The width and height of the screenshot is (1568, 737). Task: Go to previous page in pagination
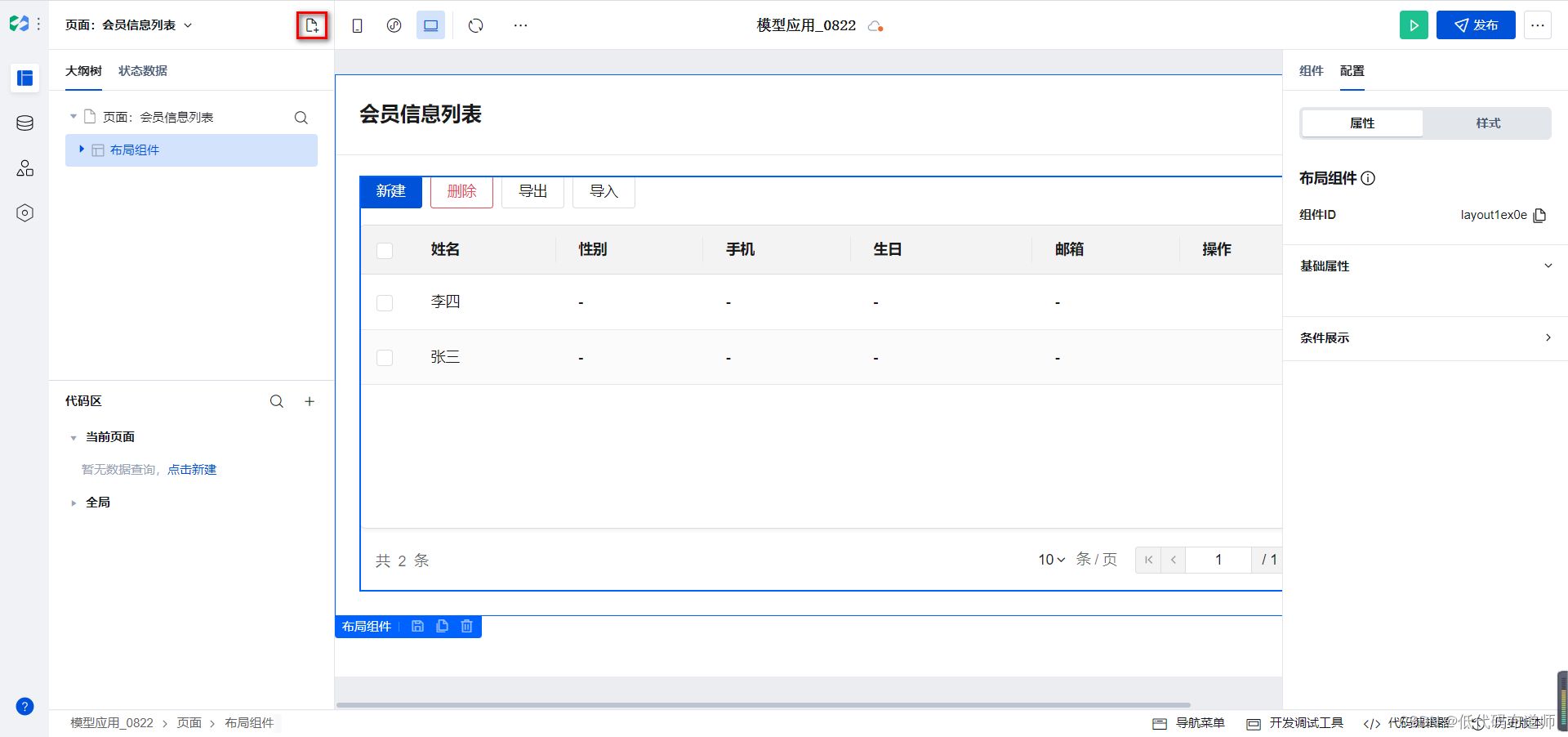point(1173,560)
